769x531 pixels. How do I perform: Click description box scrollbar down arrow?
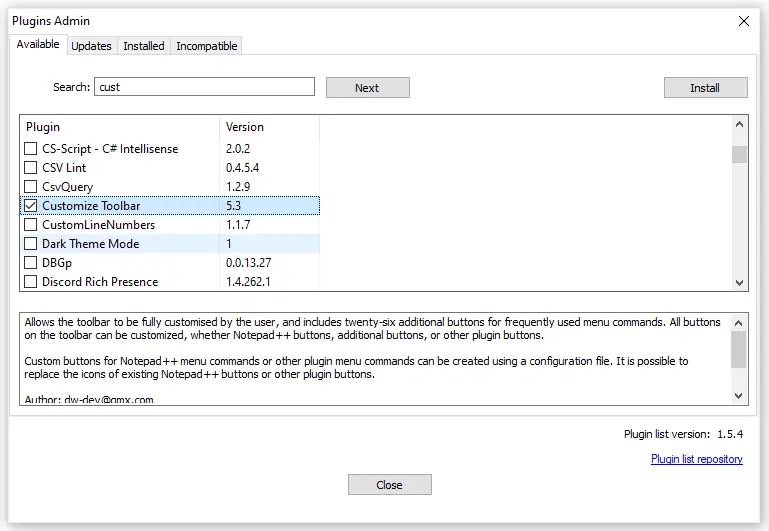point(739,396)
